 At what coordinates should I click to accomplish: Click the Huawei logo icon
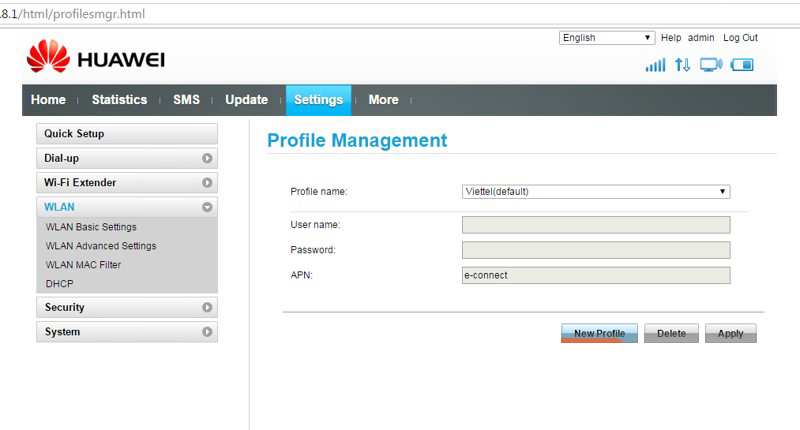(x=48, y=58)
